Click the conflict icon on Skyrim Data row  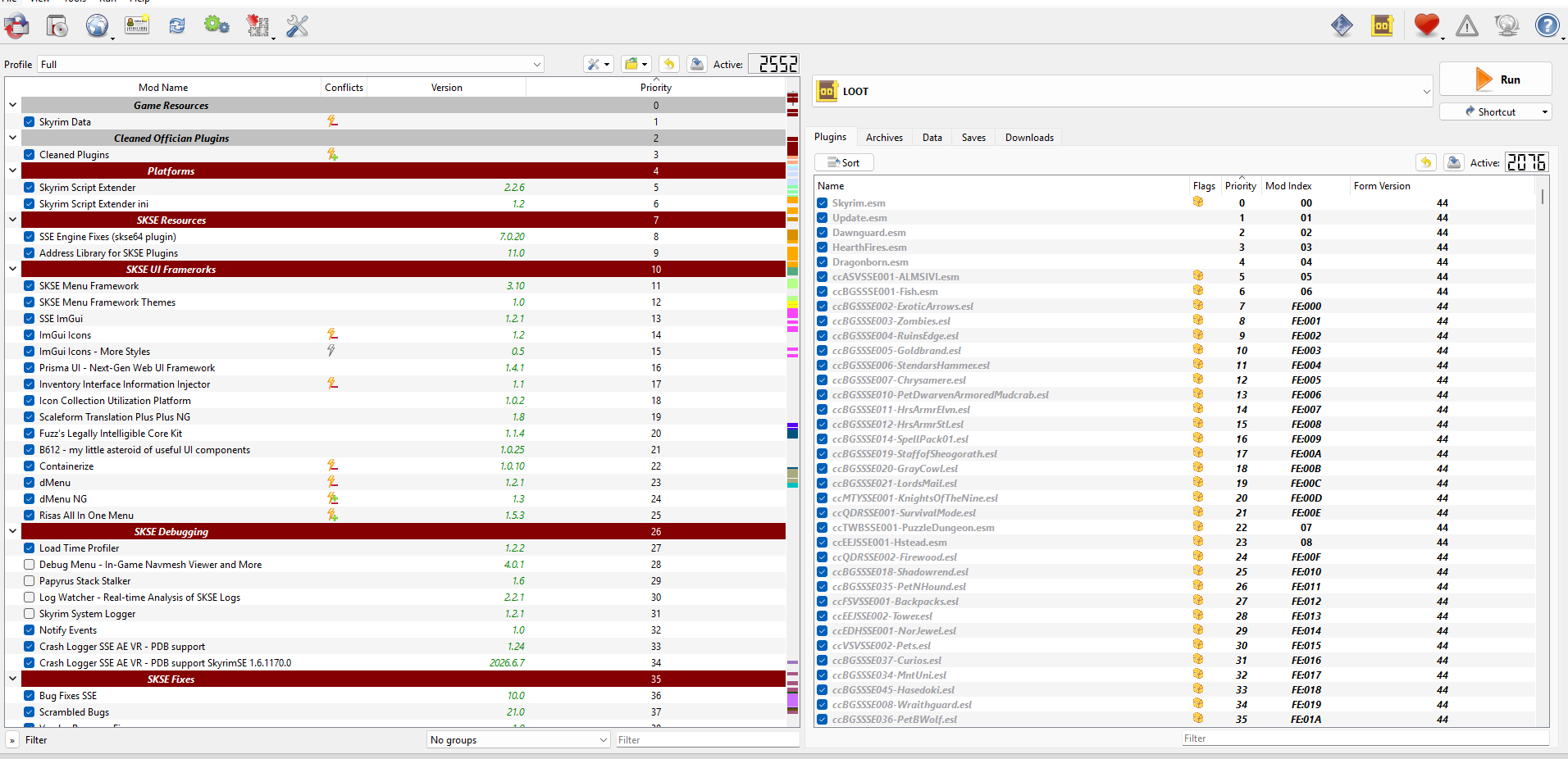[332, 121]
